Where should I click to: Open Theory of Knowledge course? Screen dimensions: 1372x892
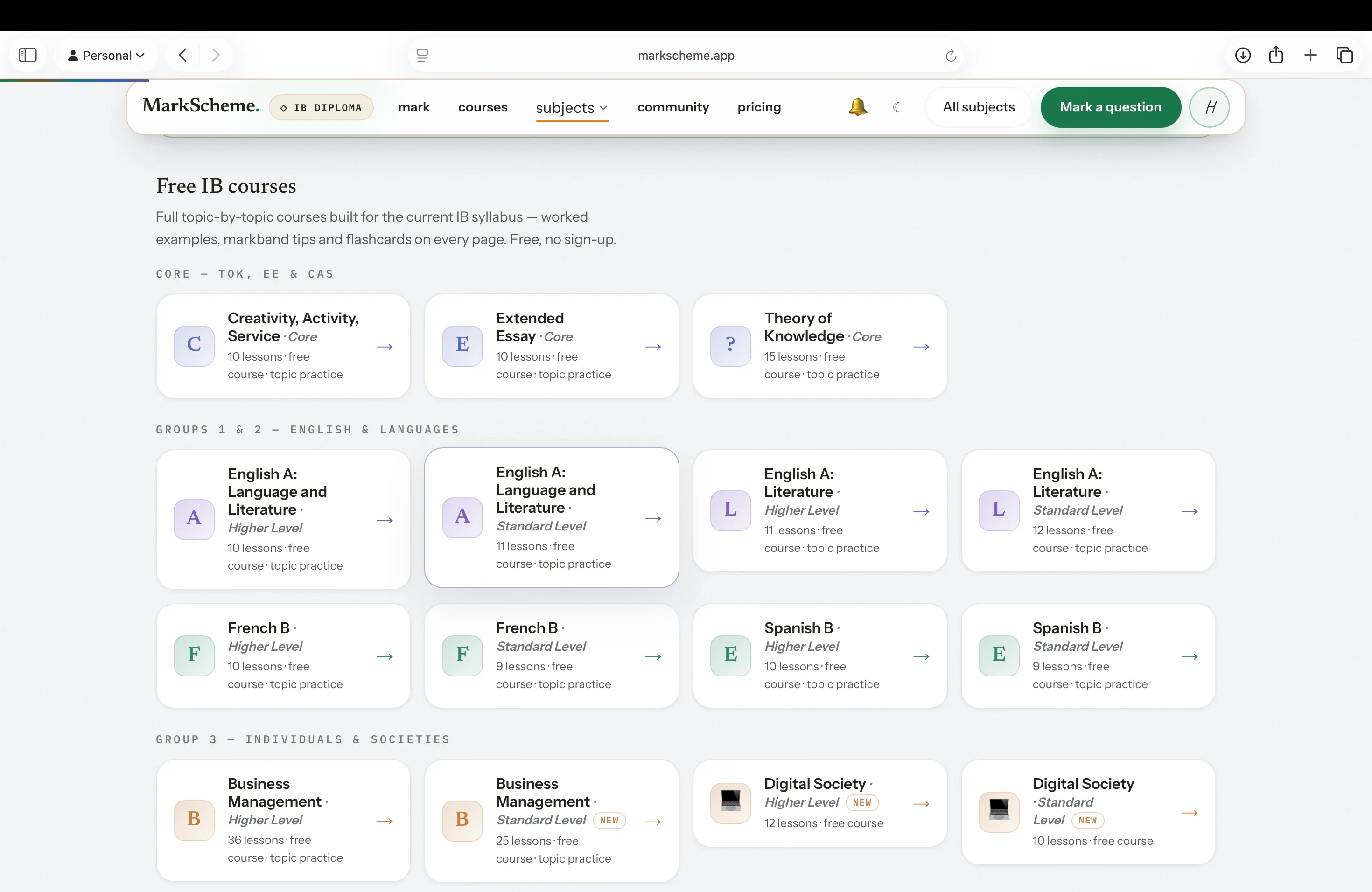pos(820,346)
